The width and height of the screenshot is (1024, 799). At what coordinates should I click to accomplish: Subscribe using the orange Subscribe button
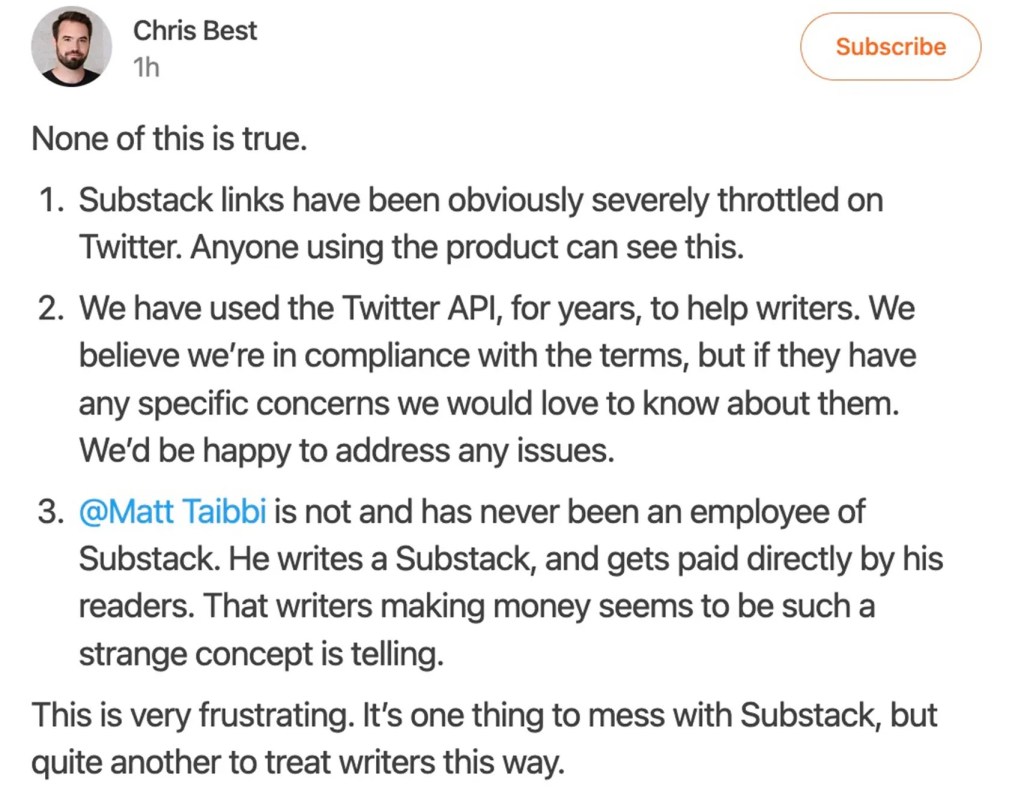pos(890,47)
